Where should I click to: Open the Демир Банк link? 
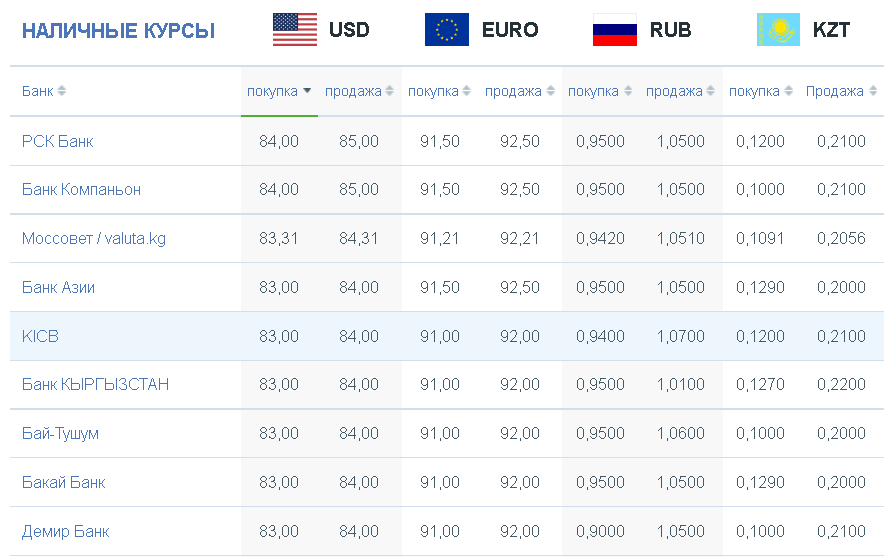tap(65, 531)
